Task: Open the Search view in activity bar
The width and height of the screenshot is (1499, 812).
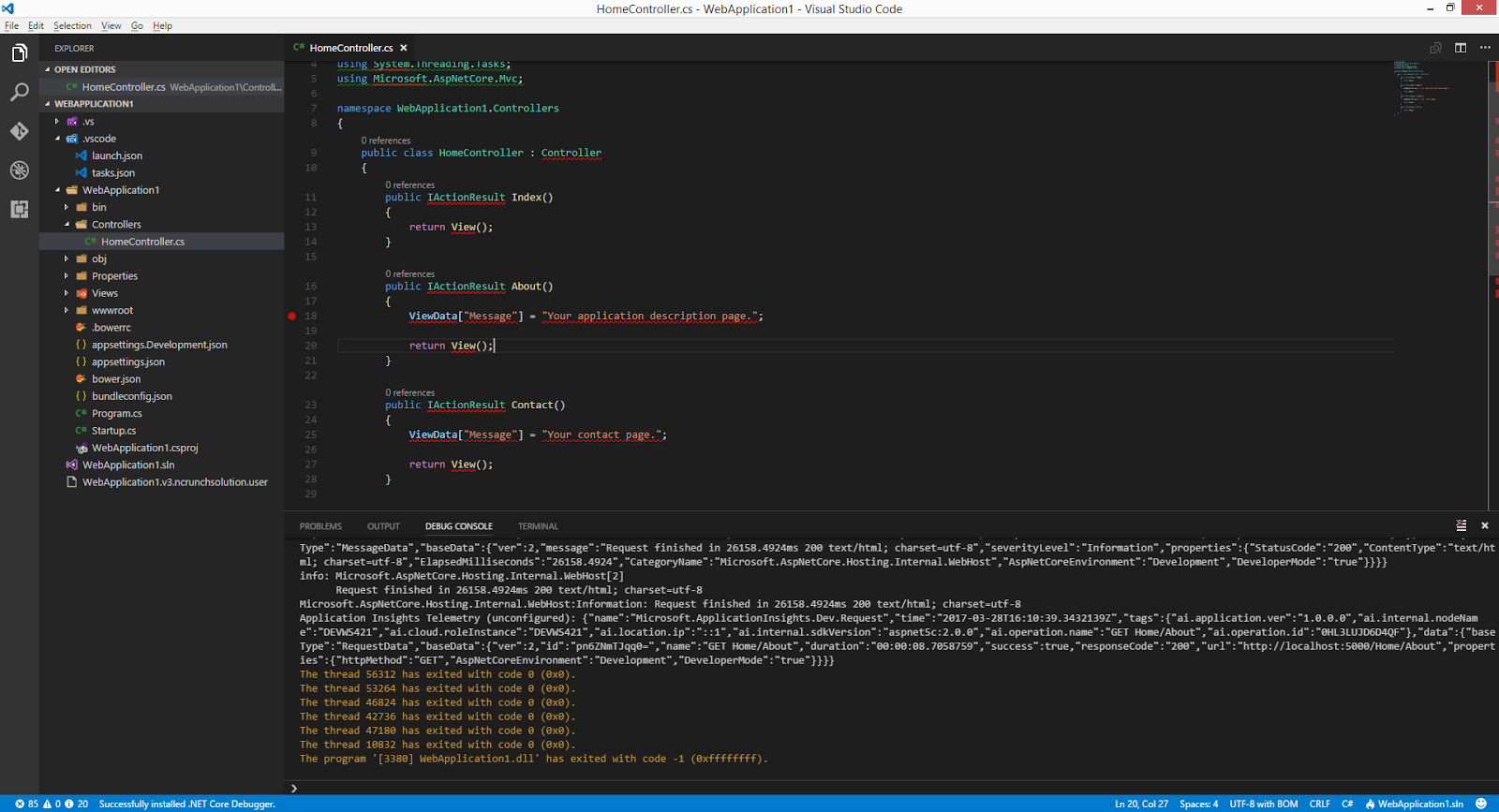Action: [x=19, y=92]
